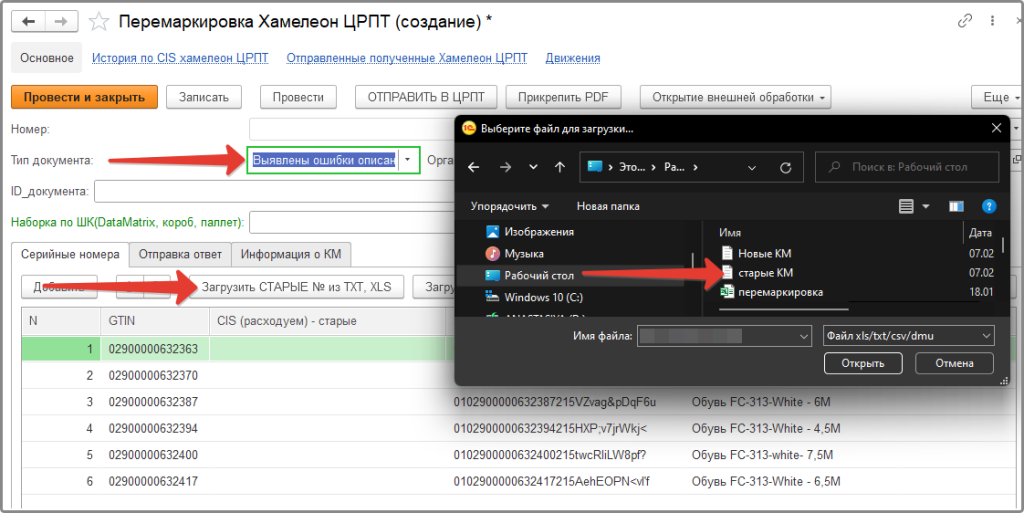Expand the file name combo box dropdown
The width and height of the screenshot is (1024, 513).
[805, 336]
